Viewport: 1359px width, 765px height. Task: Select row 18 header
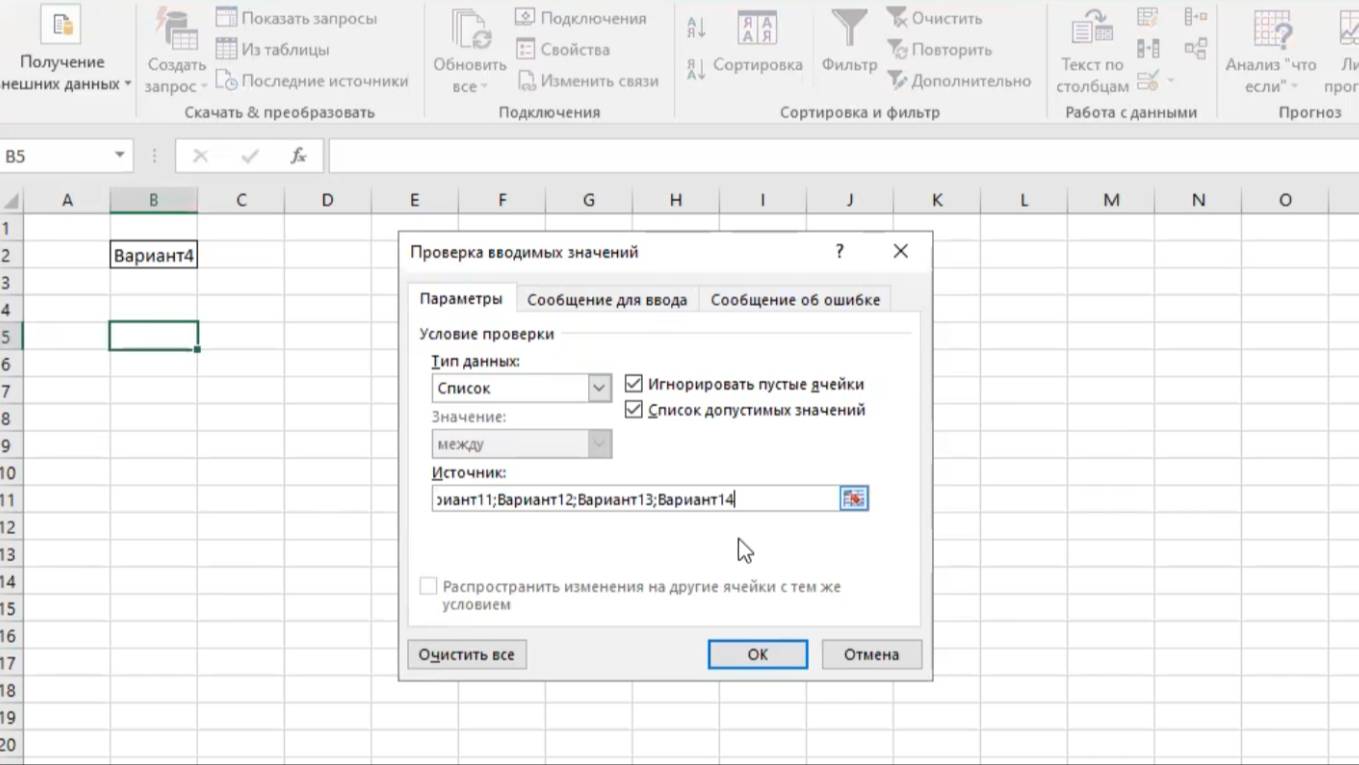(10, 690)
